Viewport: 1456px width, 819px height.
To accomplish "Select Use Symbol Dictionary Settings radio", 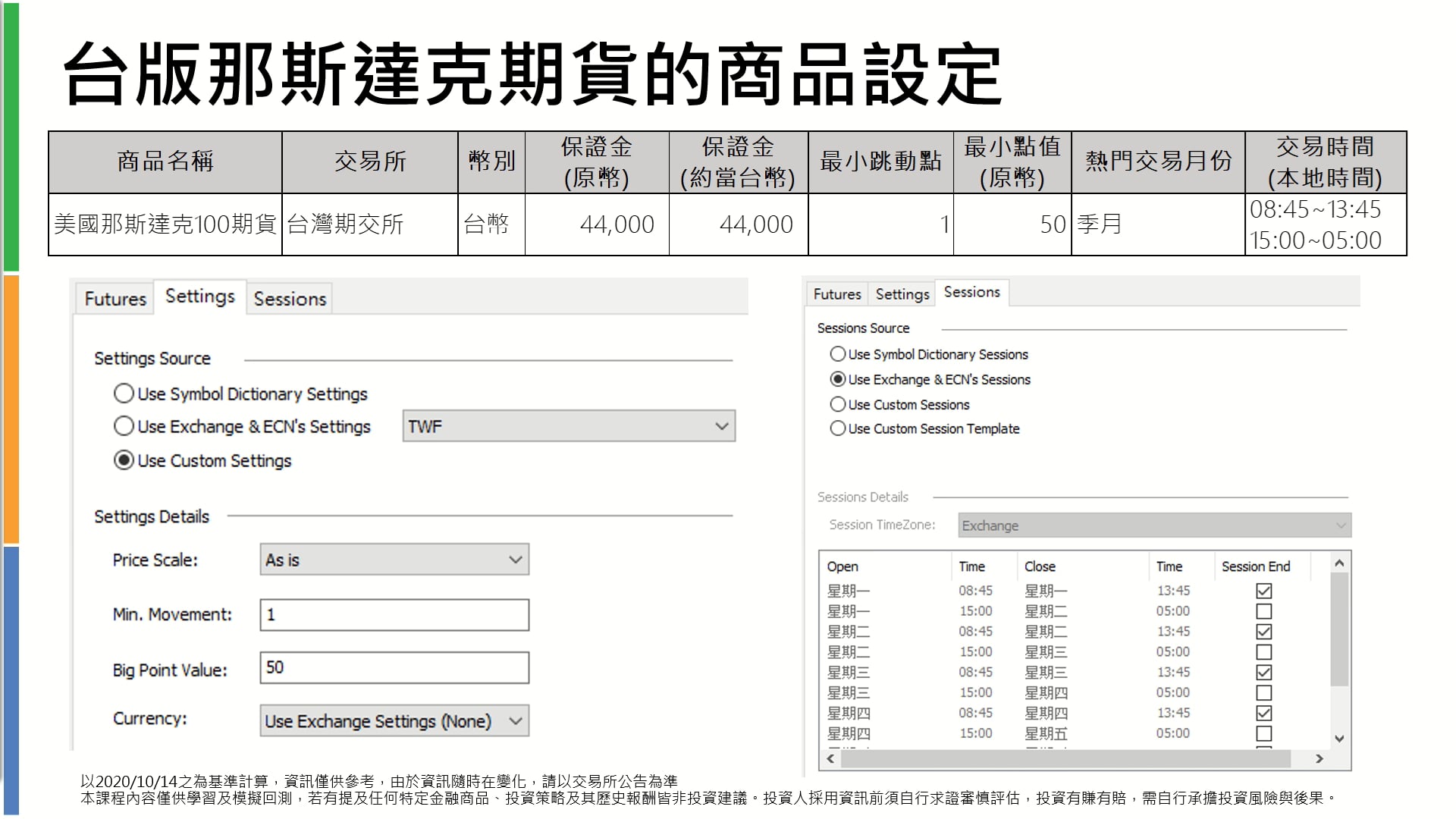I will click(x=124, y=394).
